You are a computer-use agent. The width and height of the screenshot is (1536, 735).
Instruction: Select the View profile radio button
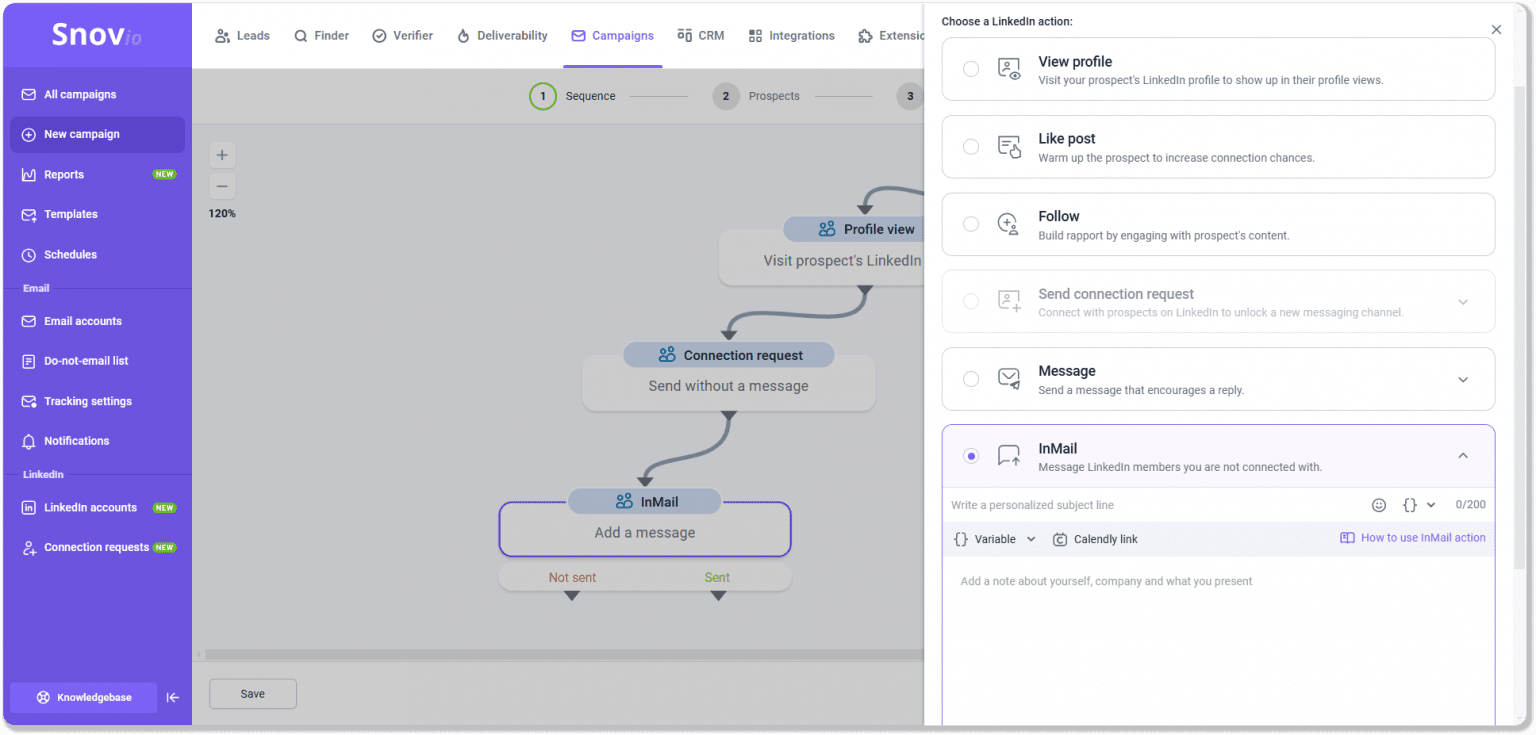point(971,69)
